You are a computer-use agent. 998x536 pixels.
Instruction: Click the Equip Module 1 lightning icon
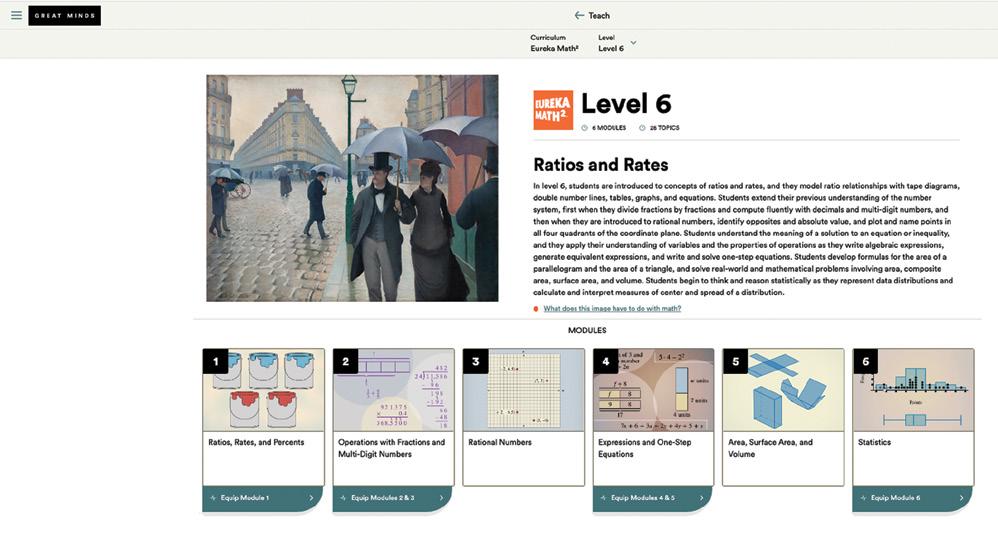(x=213, y=498)
